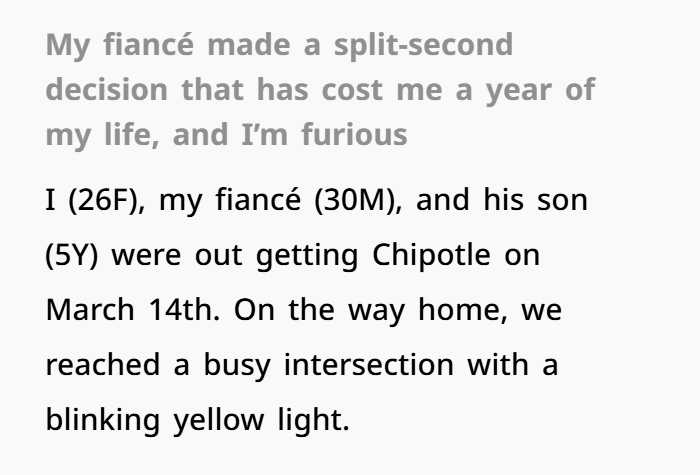
Task: Click the 'blinking yellow light' phrase
Action: (x=197, y=421)
